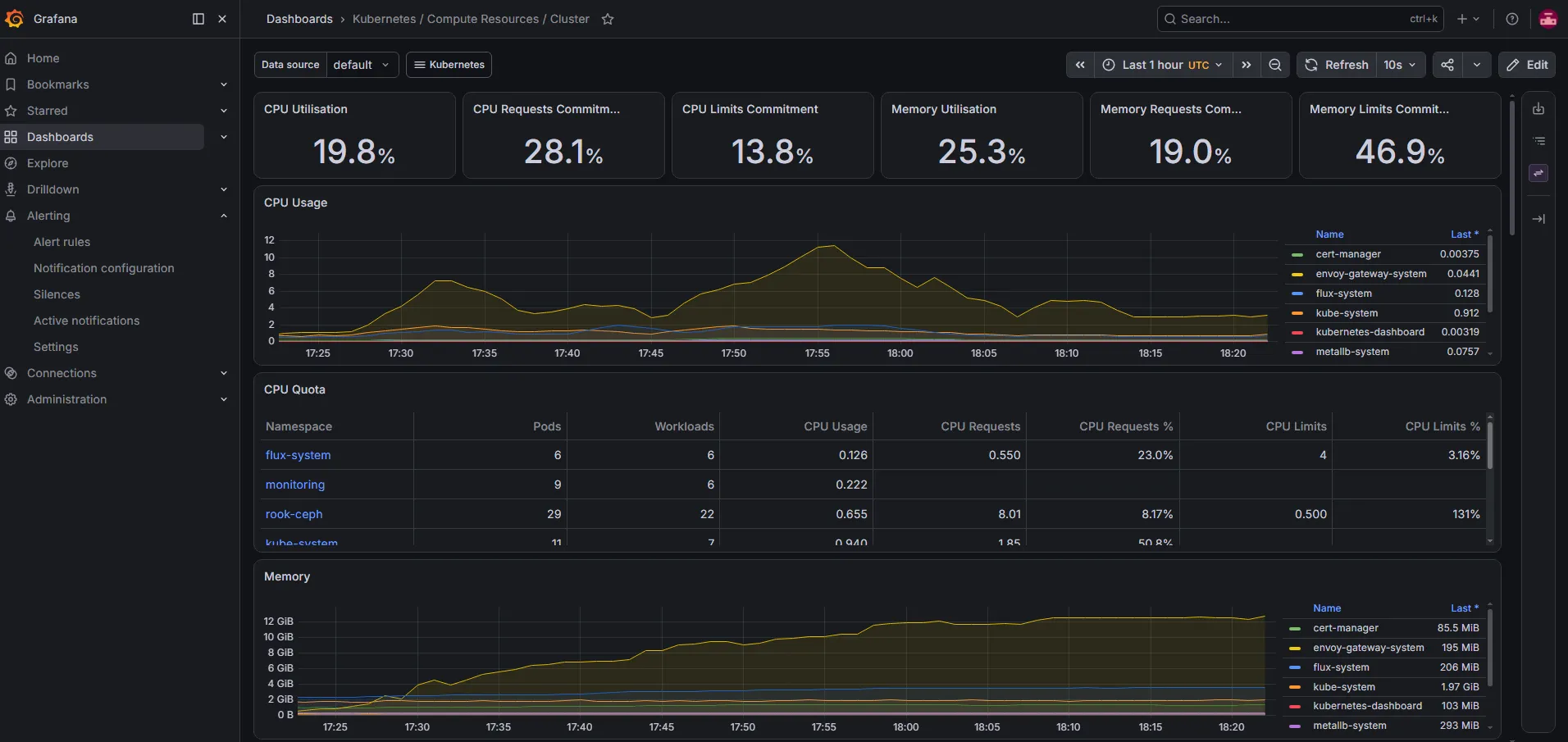Open the outline icon in right rail
The width and height of the screenshot is (1568, 742).
pos(1538,141)
